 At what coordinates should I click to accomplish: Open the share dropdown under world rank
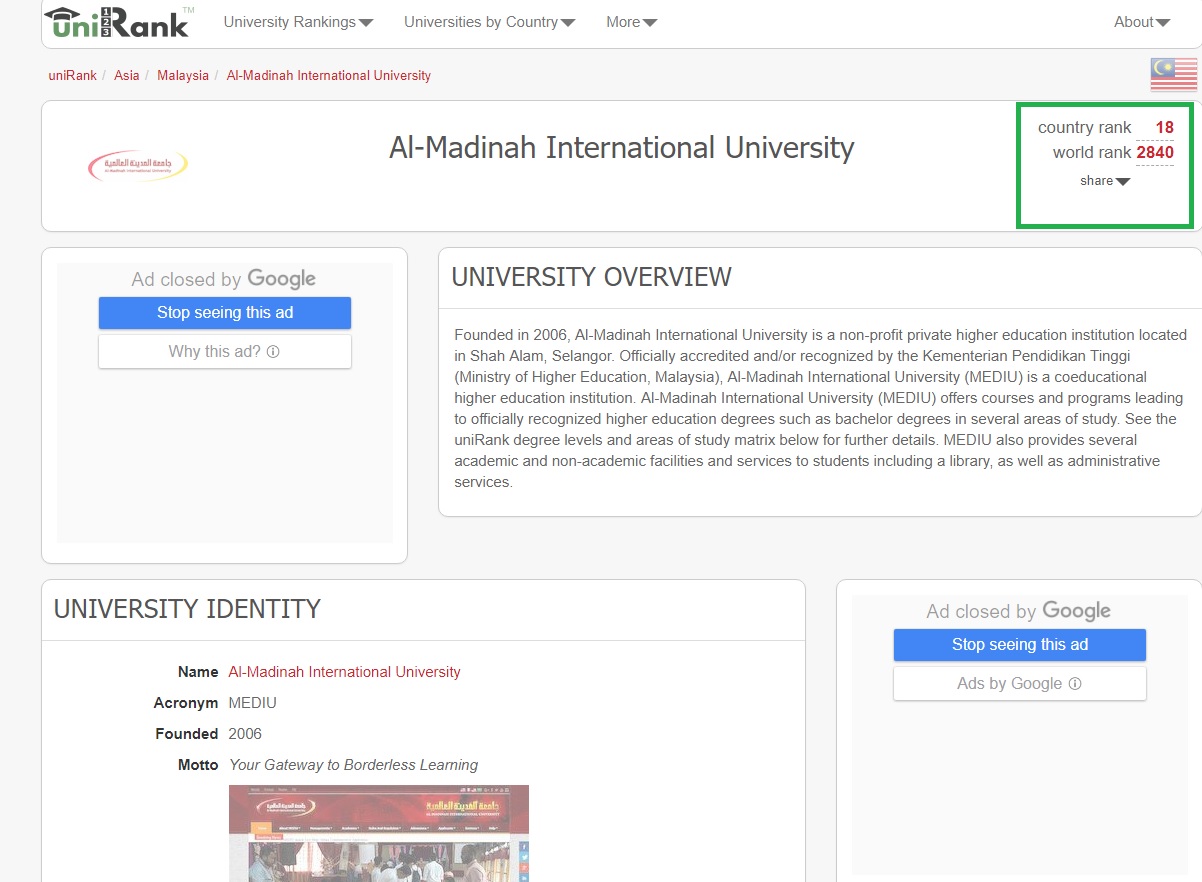coord(1105,181)
